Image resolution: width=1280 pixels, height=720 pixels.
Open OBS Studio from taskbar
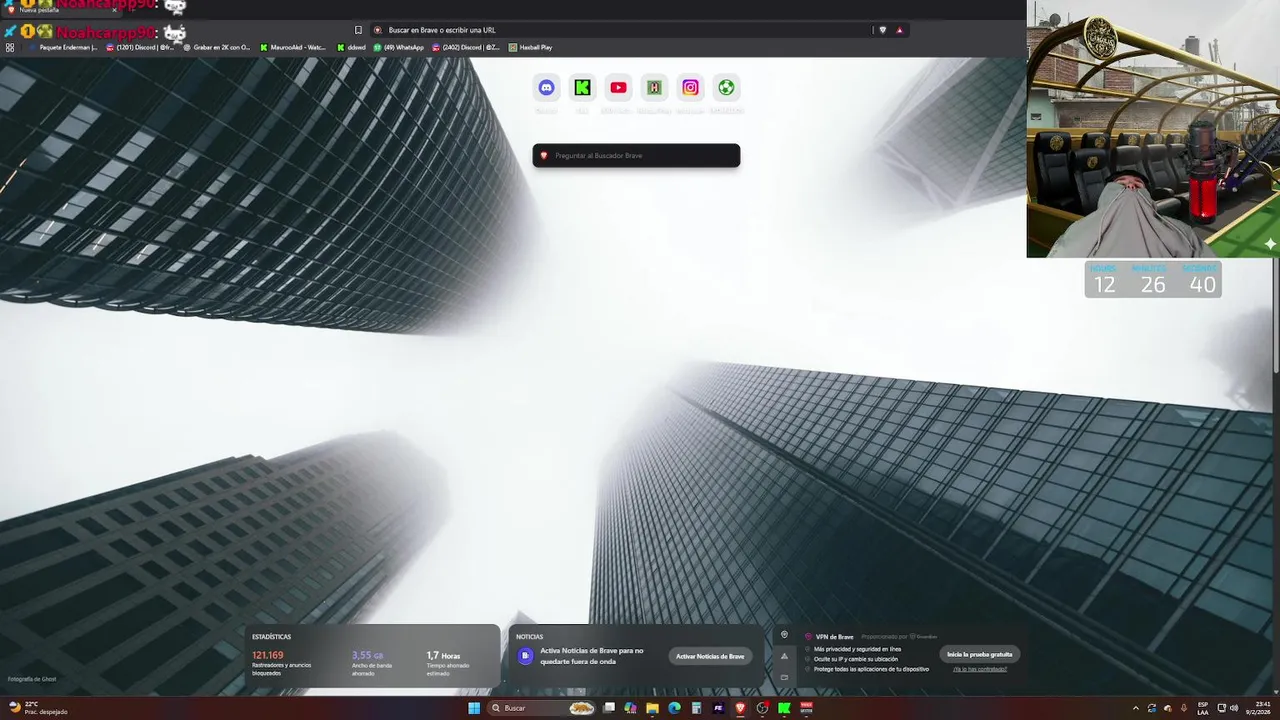point(762,708)
